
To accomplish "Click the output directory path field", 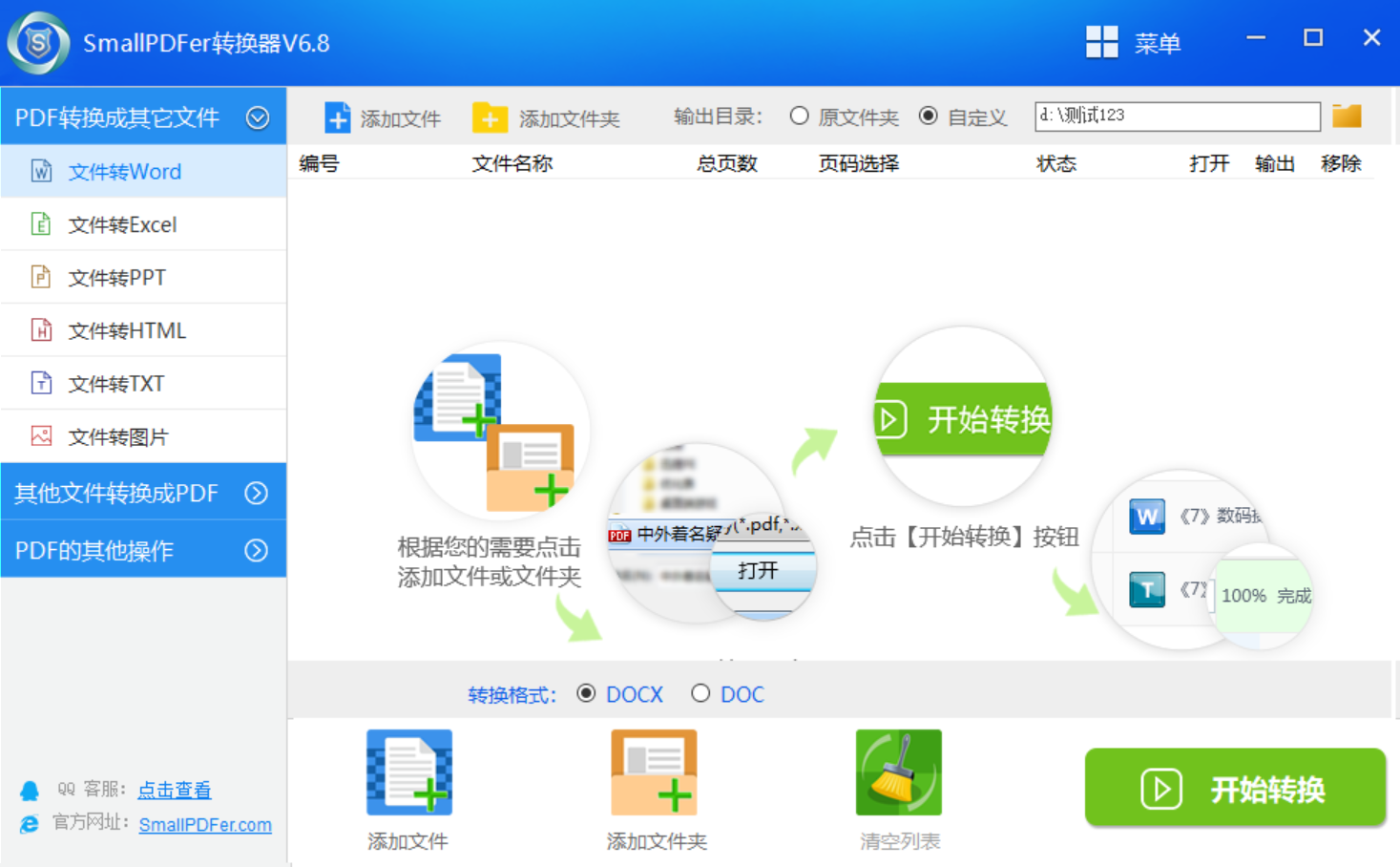I will tap(1177, 116).
